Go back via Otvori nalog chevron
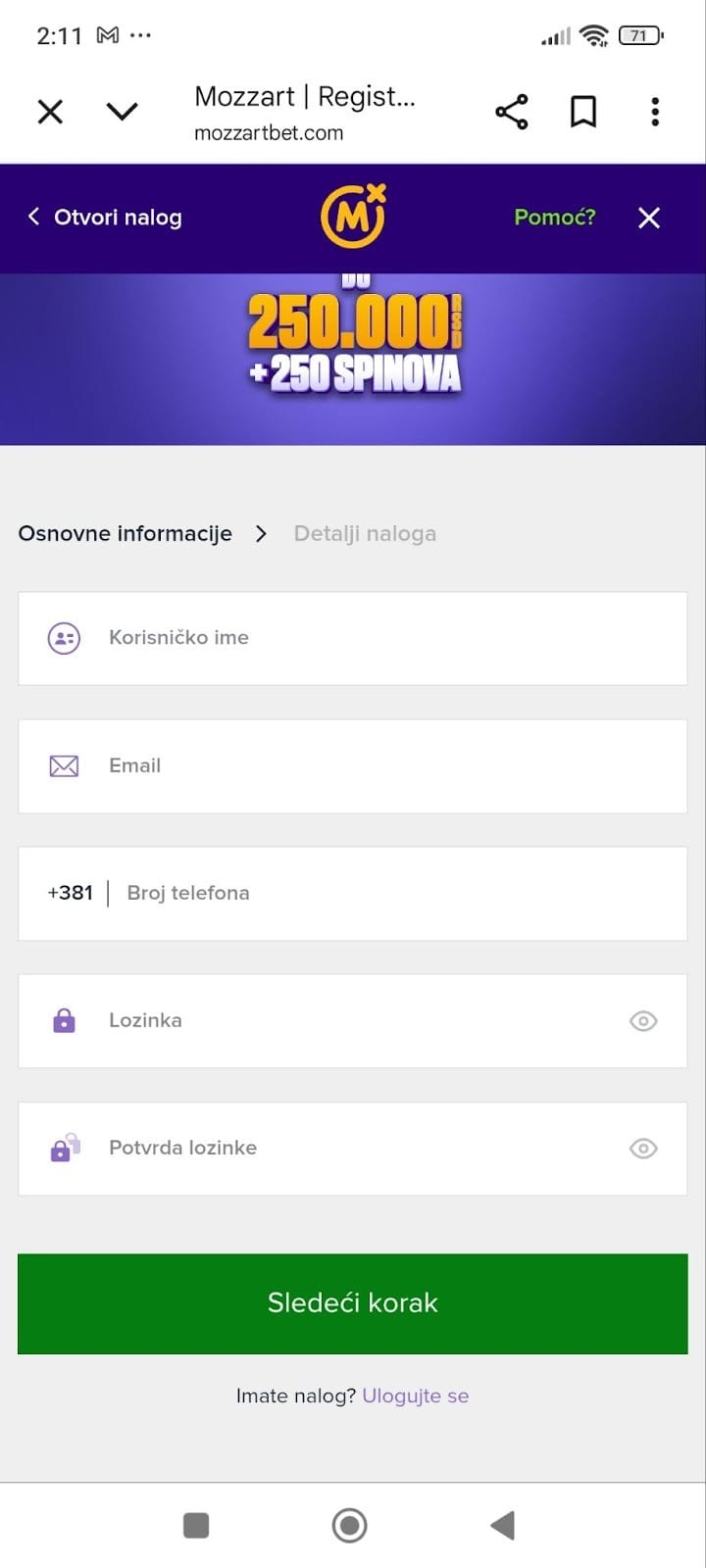 pos(34,217)
